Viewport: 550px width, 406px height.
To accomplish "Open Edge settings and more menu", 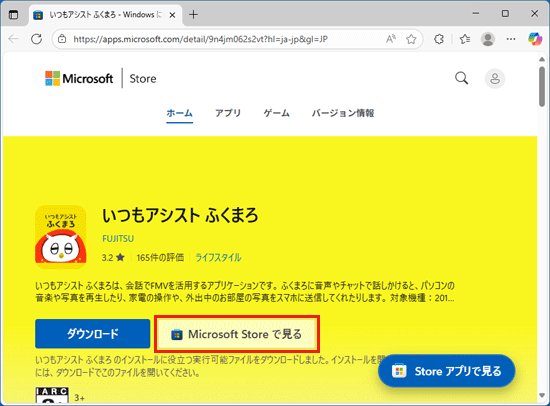I will tap(511, 39).
